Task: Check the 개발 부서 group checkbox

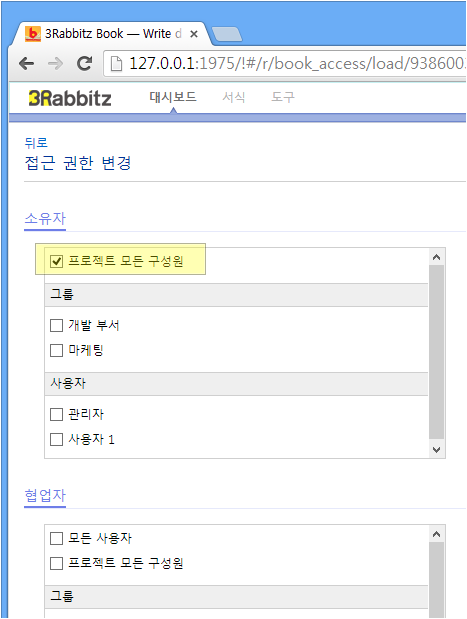Action: point(56,326)
